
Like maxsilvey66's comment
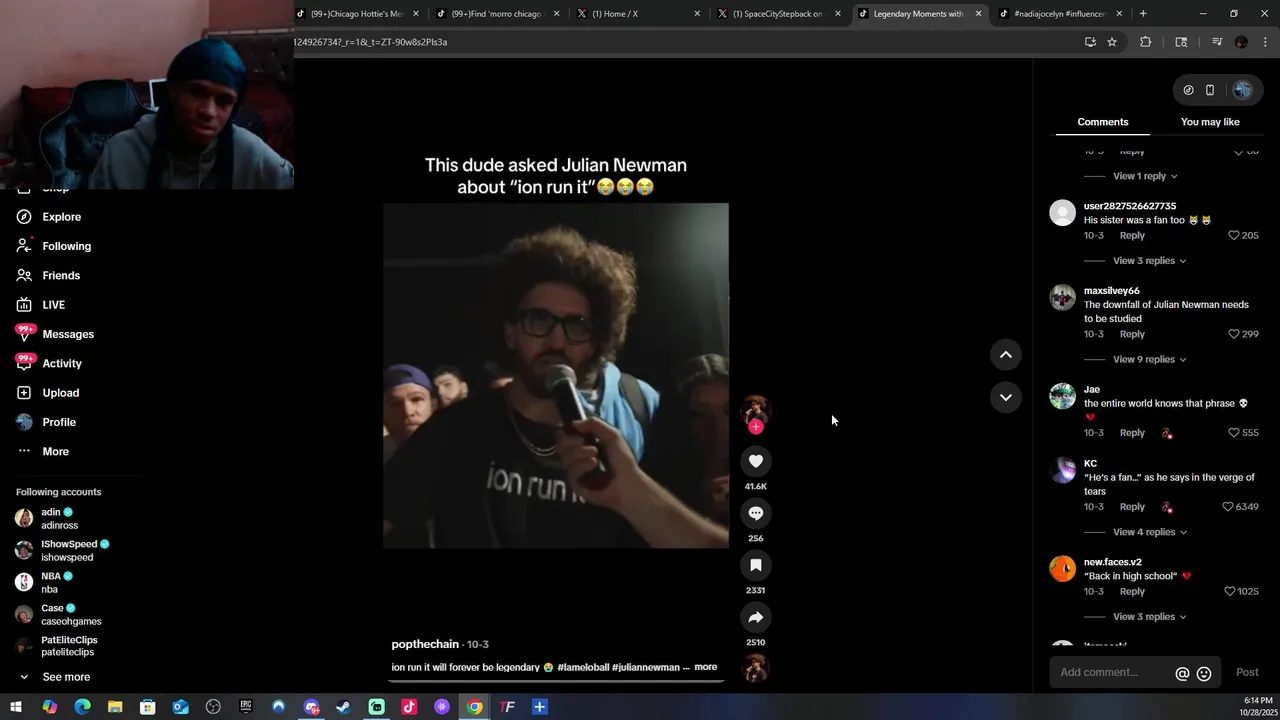[x=1233, y=334]
